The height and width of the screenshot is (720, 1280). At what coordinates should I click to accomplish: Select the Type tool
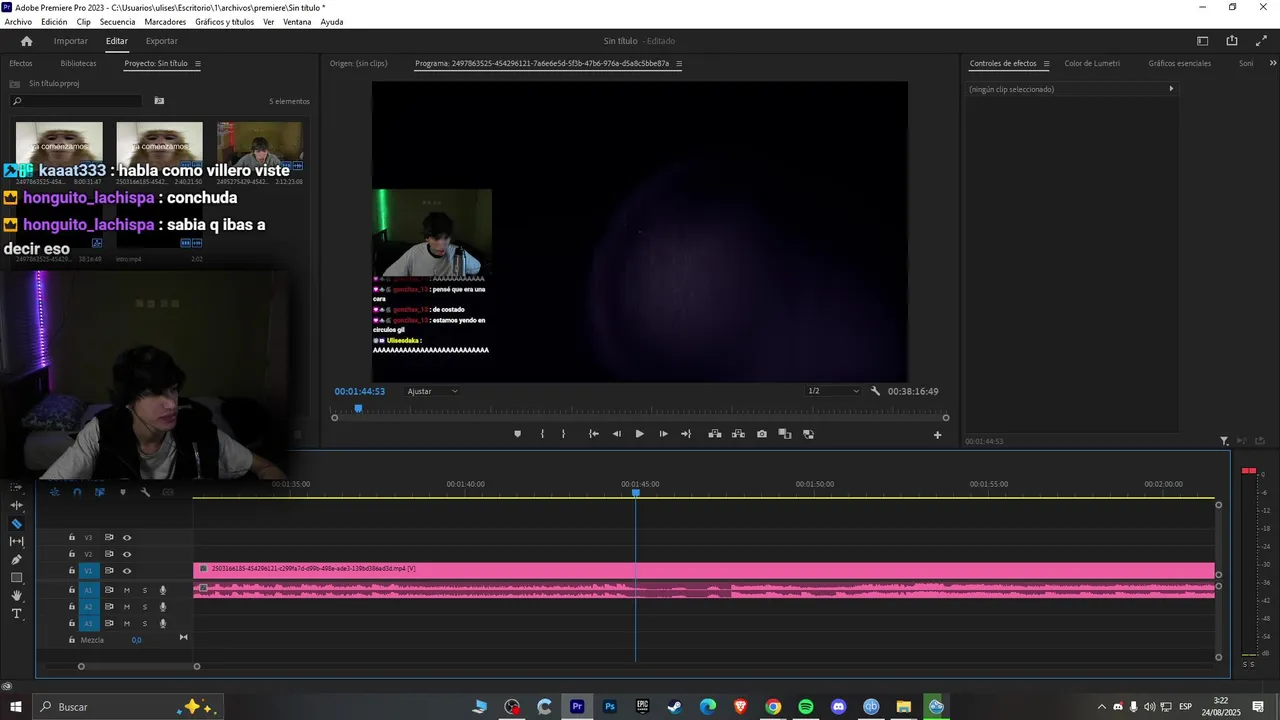pyautogui.click(x=16, y=613)
